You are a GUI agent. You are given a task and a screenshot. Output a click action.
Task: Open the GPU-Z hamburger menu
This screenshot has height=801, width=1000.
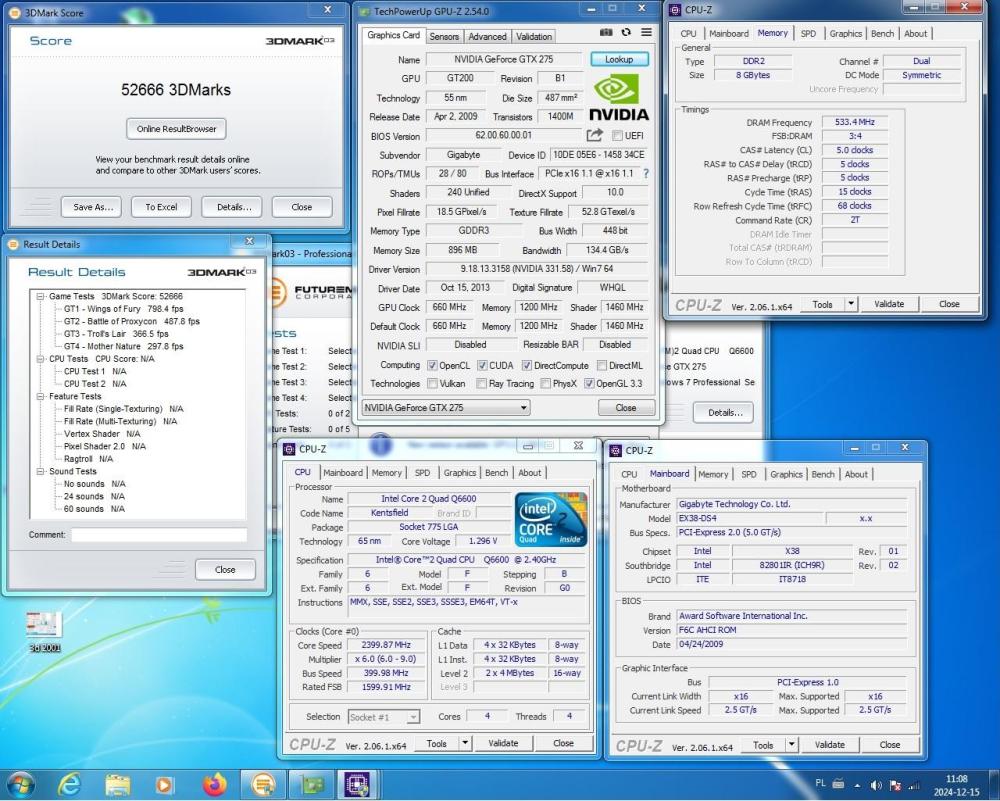coord(645,33)
